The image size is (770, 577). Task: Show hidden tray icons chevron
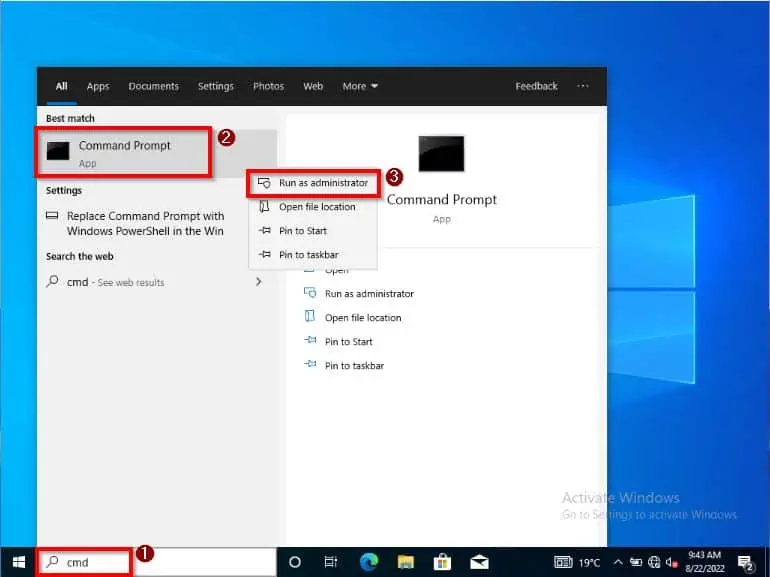click(x=618, y=562)
